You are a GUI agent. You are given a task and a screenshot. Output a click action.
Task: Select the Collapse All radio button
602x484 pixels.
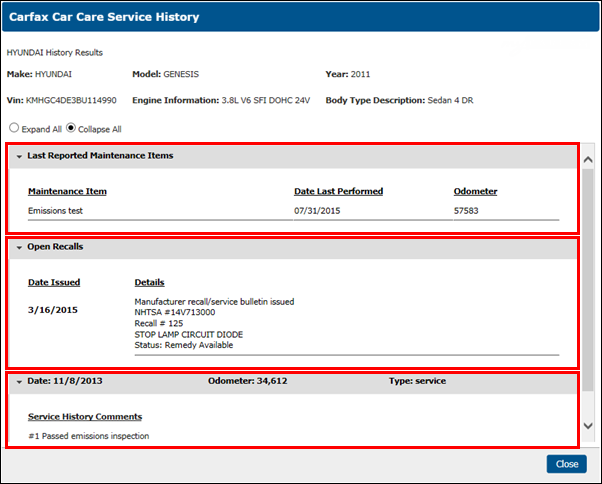click(x=71, y=128)
